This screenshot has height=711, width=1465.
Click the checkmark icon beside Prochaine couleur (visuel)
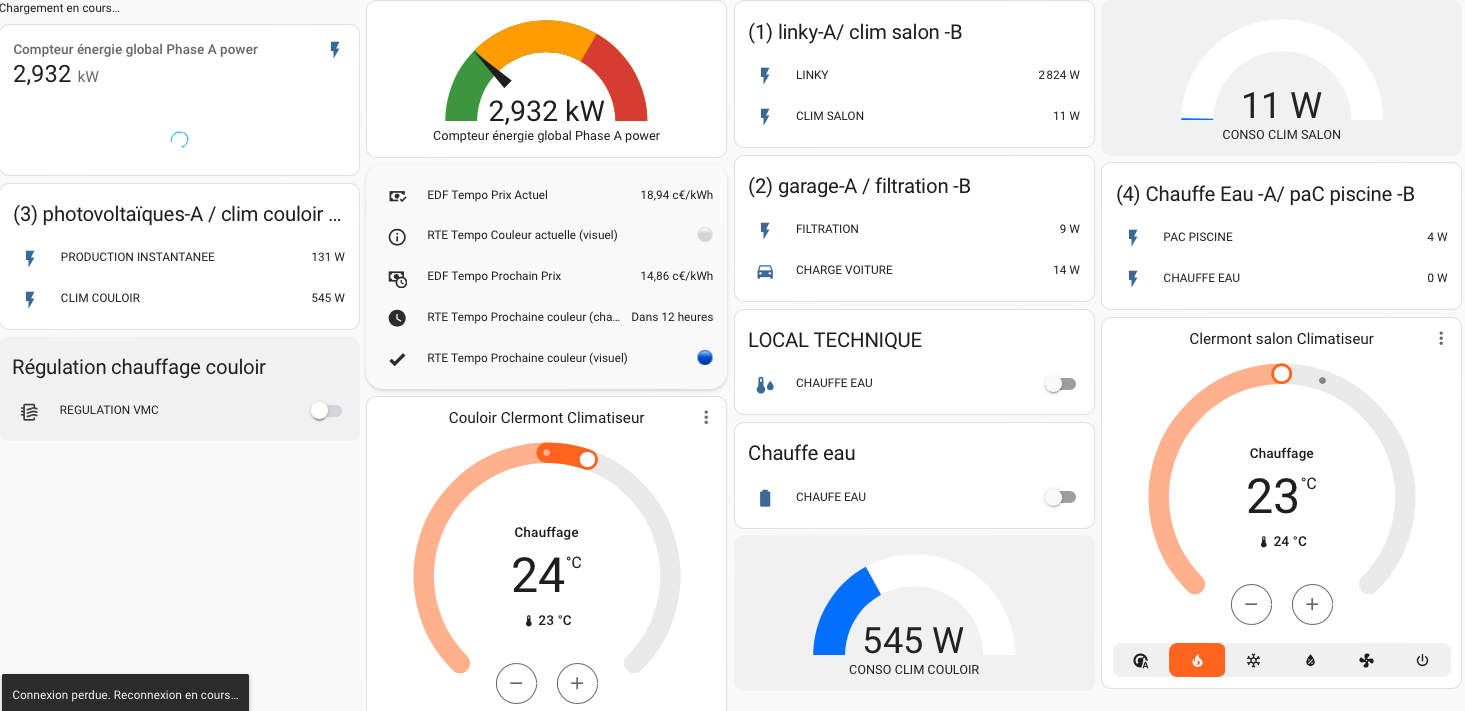pyautogui.click(x=397, y=359)
